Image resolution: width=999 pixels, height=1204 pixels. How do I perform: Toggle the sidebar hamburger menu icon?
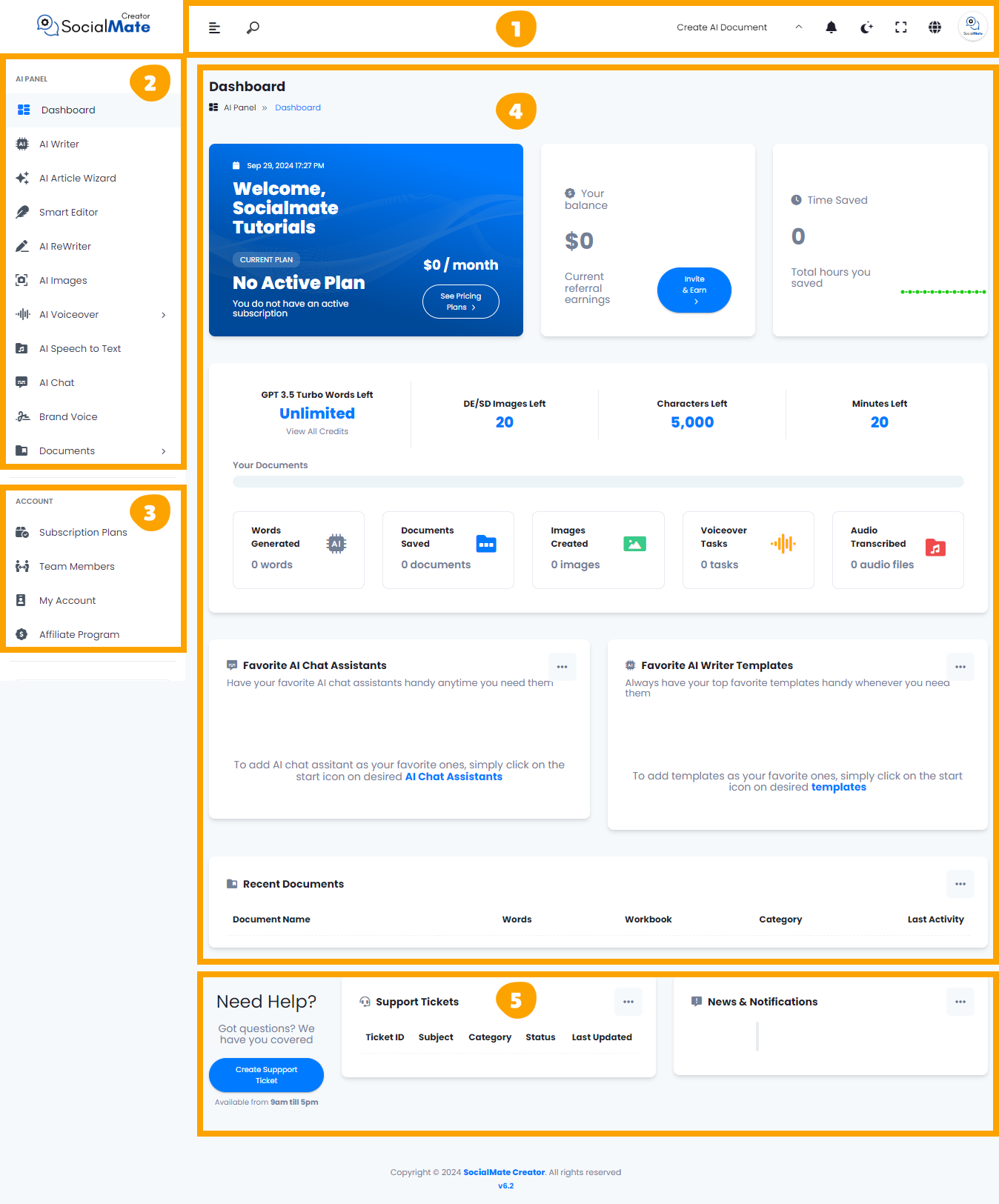pyautogui.click(x=214, y=28)
